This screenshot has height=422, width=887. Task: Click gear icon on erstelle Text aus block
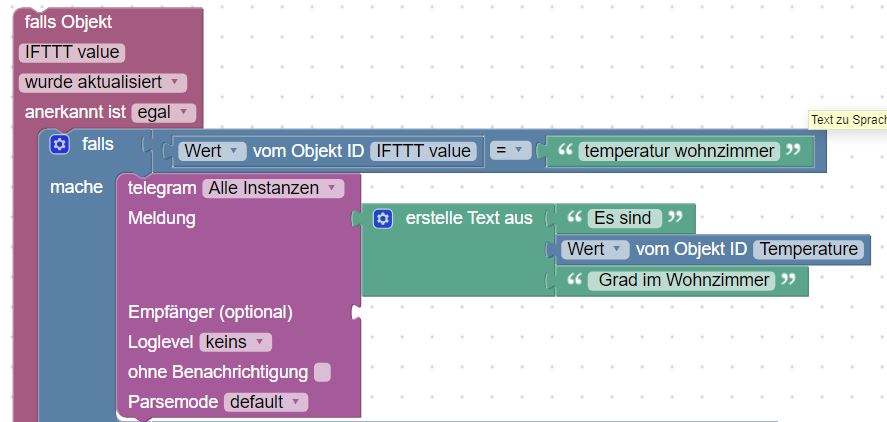point(383,218)
